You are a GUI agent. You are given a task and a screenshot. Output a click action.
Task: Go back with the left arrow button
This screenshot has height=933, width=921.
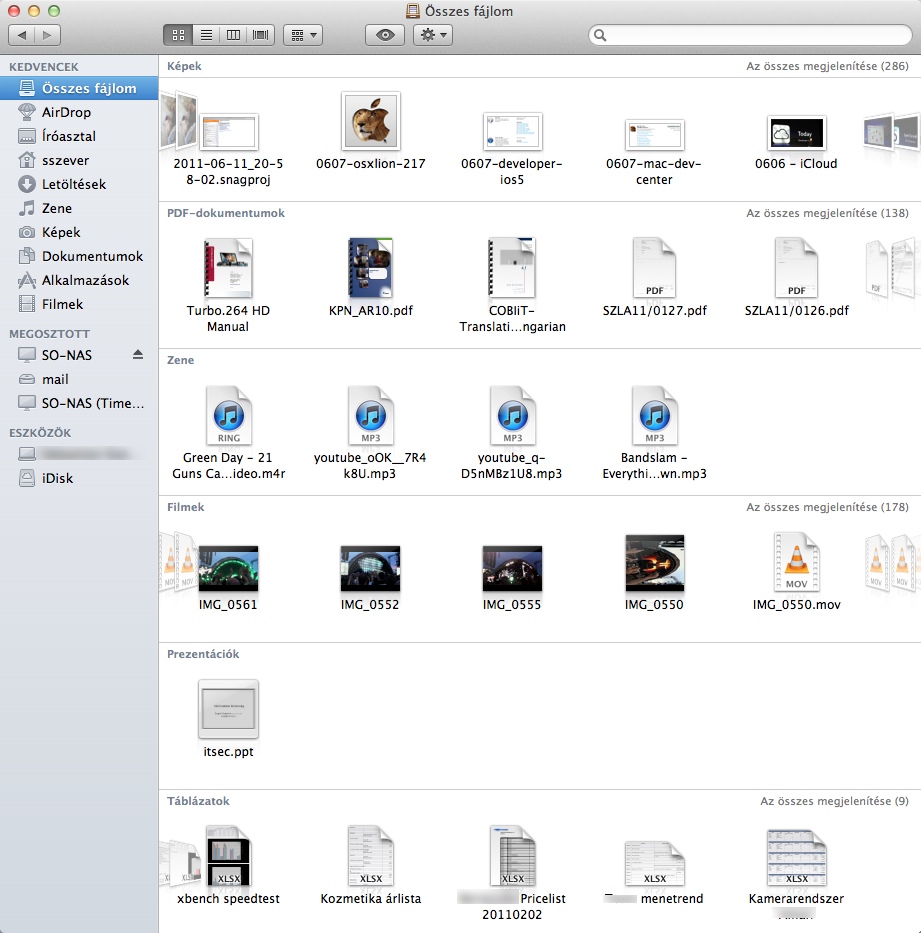[x=22, y=35]
